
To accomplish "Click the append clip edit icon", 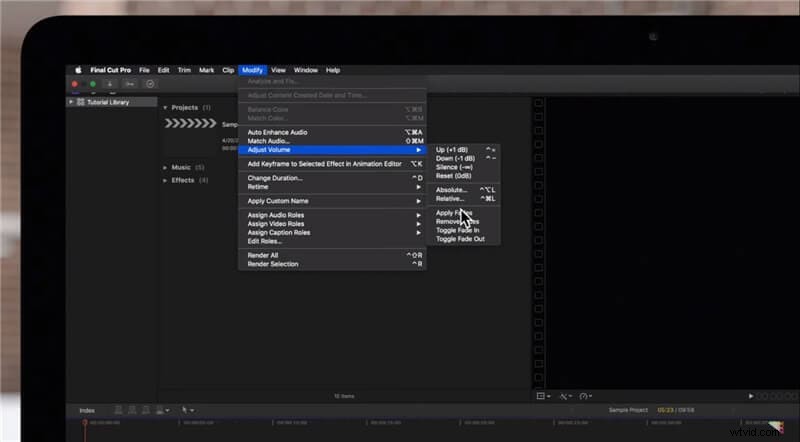I will (x=146, y=410).
